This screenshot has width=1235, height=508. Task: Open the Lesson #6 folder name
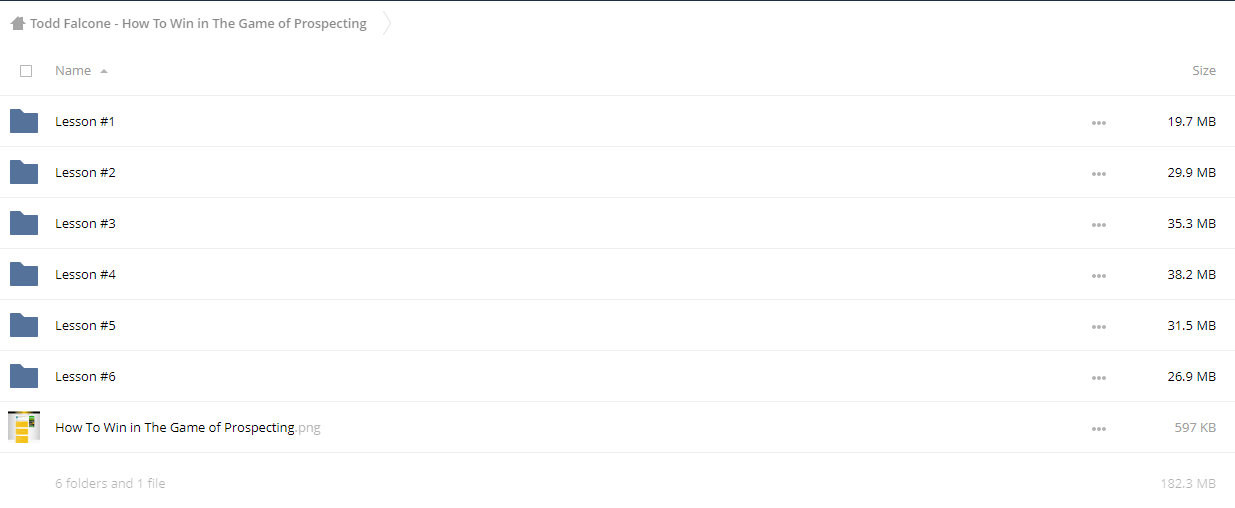86,376
